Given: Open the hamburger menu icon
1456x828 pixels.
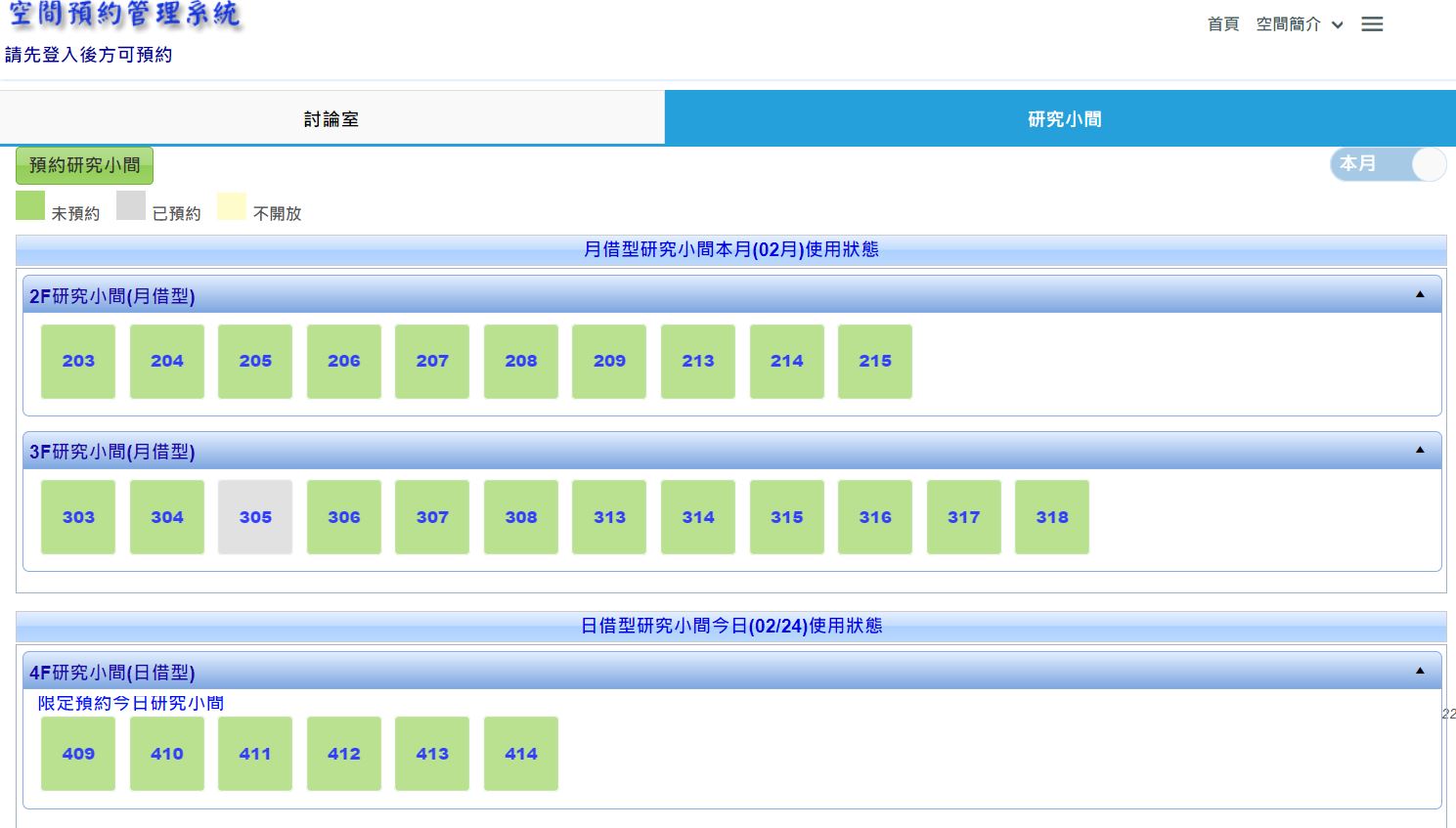Looking at the screenshot, I should click(x=1372, y=24).
